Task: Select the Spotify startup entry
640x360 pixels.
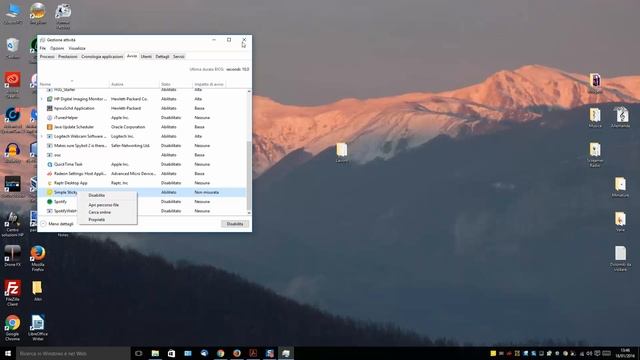Action: click(x=142, y=202)
